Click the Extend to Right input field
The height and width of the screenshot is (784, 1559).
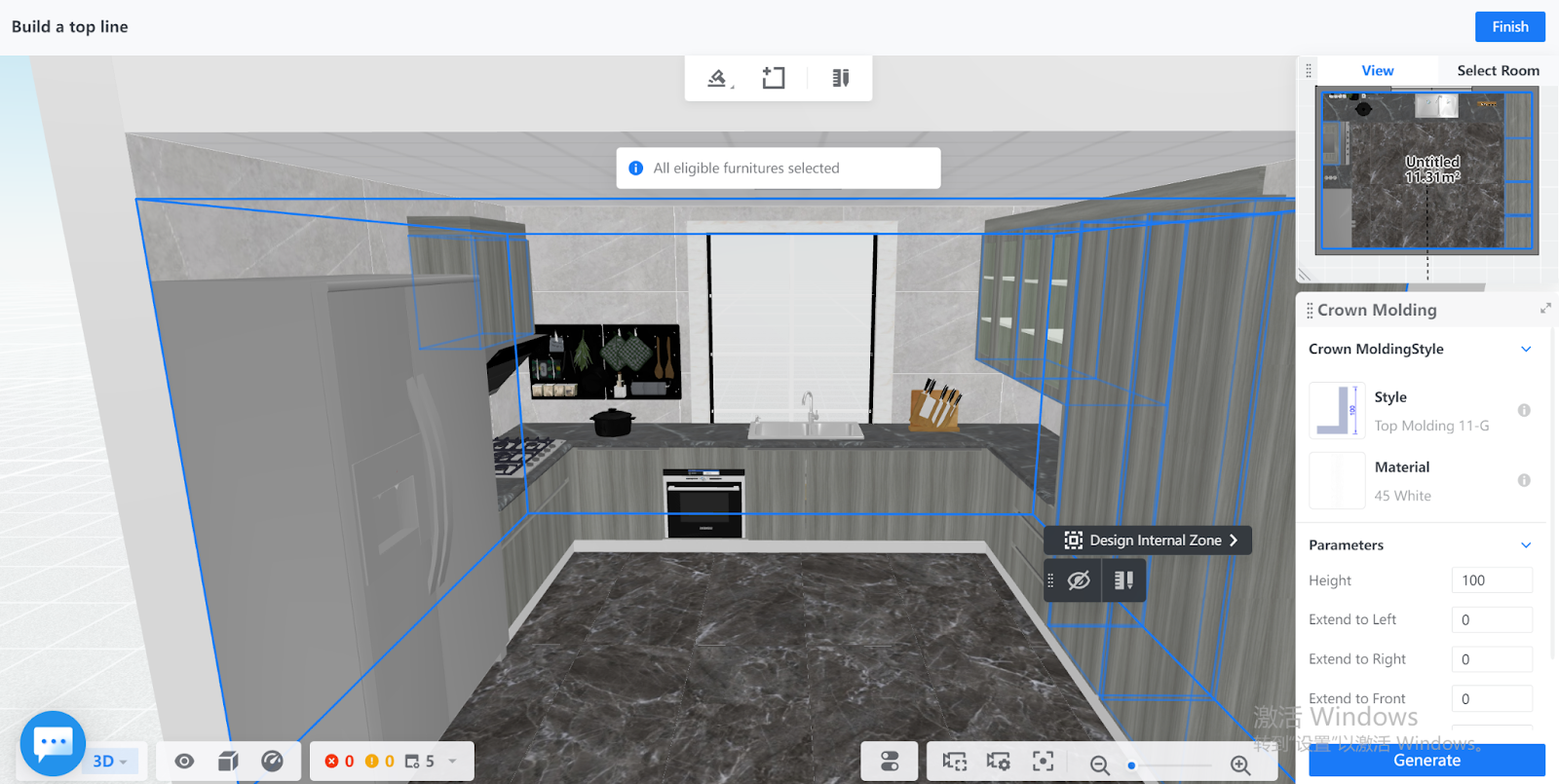(x=1492, y=659)
